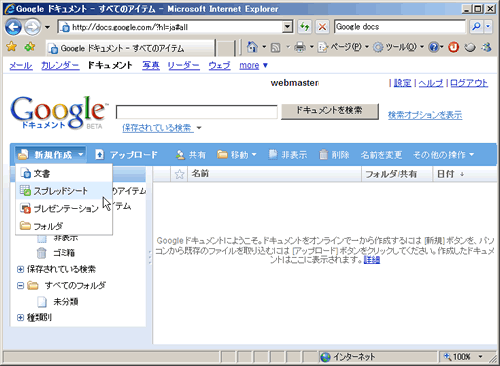Open the その他の操作 dropdown

click(x=443, y=155)
